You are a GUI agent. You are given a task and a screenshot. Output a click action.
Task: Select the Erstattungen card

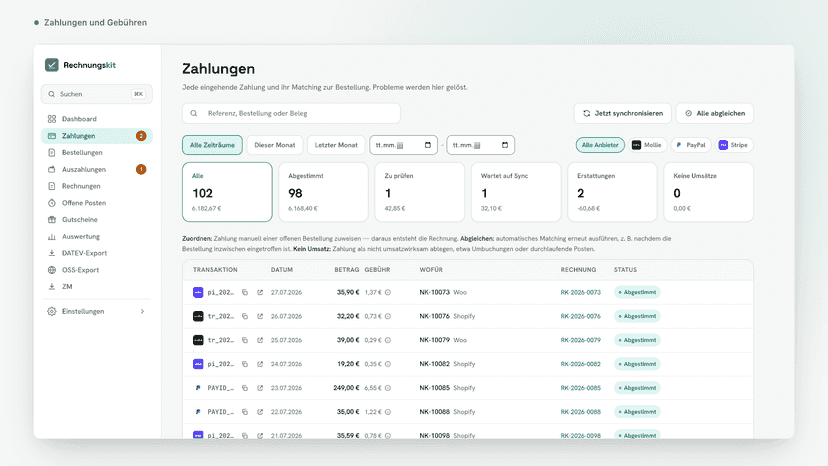point(613,192)
